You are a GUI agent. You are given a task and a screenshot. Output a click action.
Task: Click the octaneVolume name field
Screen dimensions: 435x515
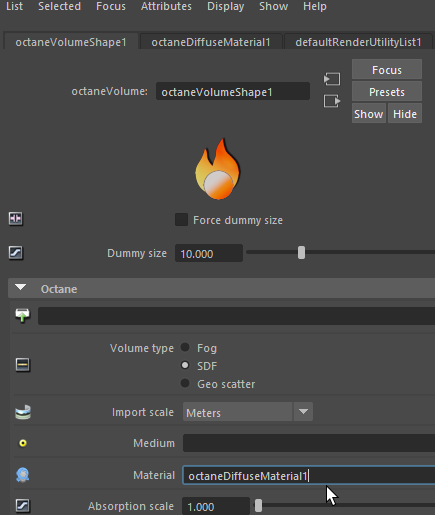(x=233, y=92)
